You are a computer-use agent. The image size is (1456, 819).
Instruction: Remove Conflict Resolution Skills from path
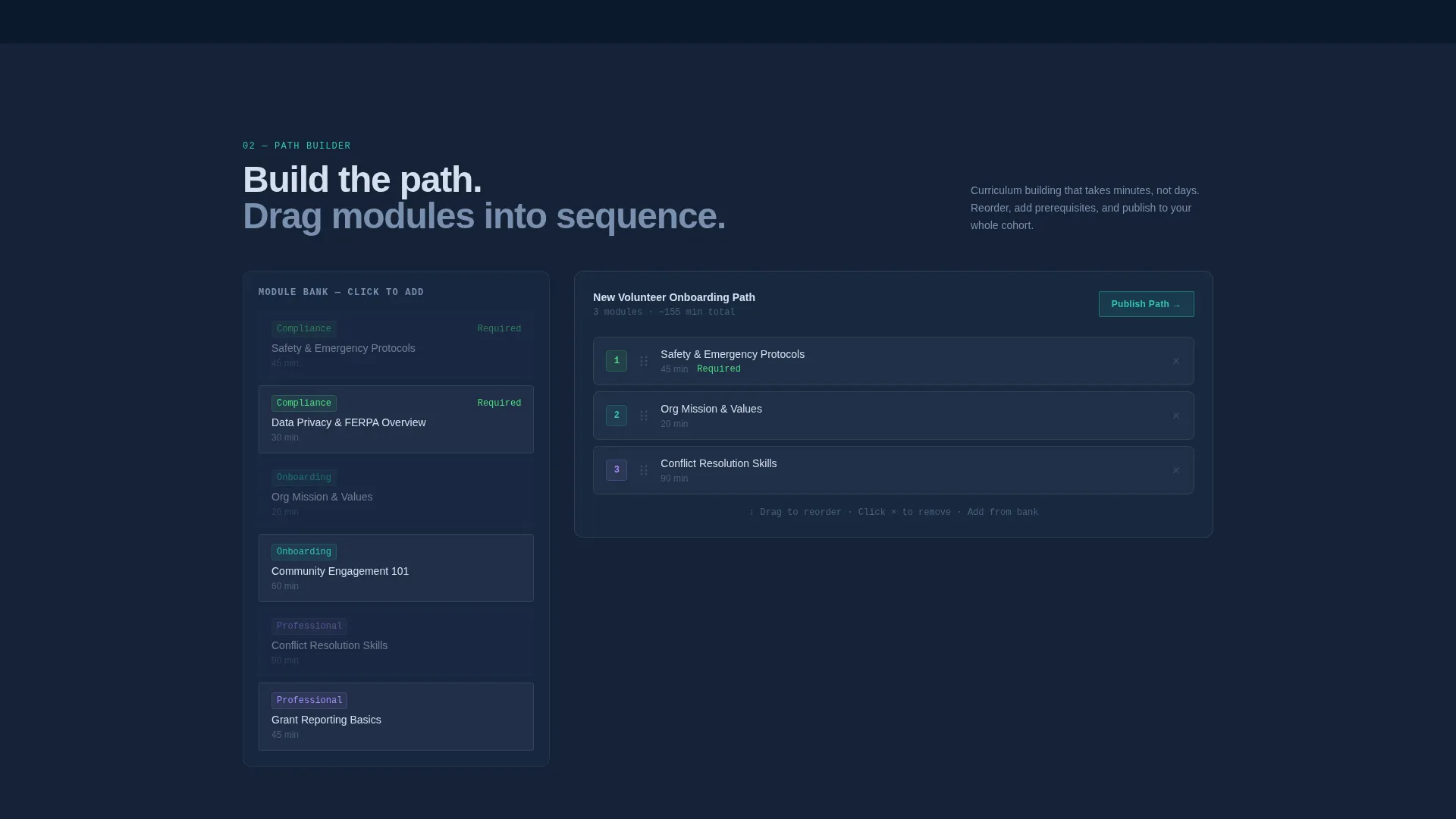(x=1175, y=470)
